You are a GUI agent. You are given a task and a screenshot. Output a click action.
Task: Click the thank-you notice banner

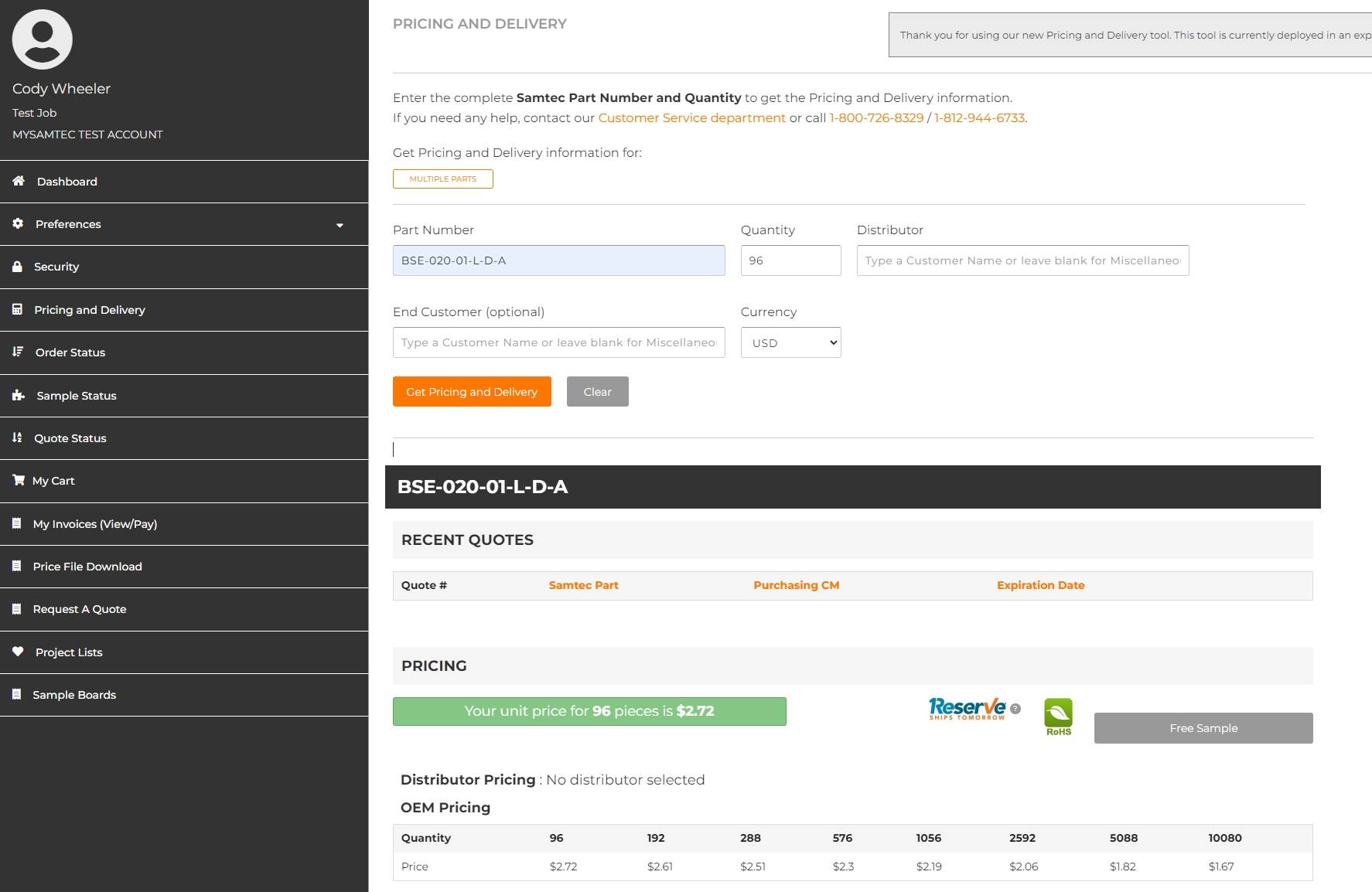point(1130,35)
